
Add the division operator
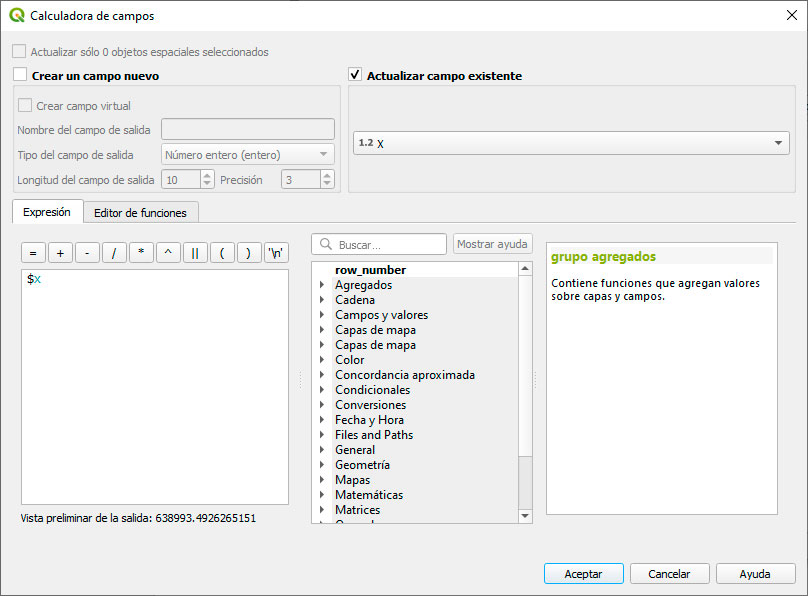click(114, 253)
